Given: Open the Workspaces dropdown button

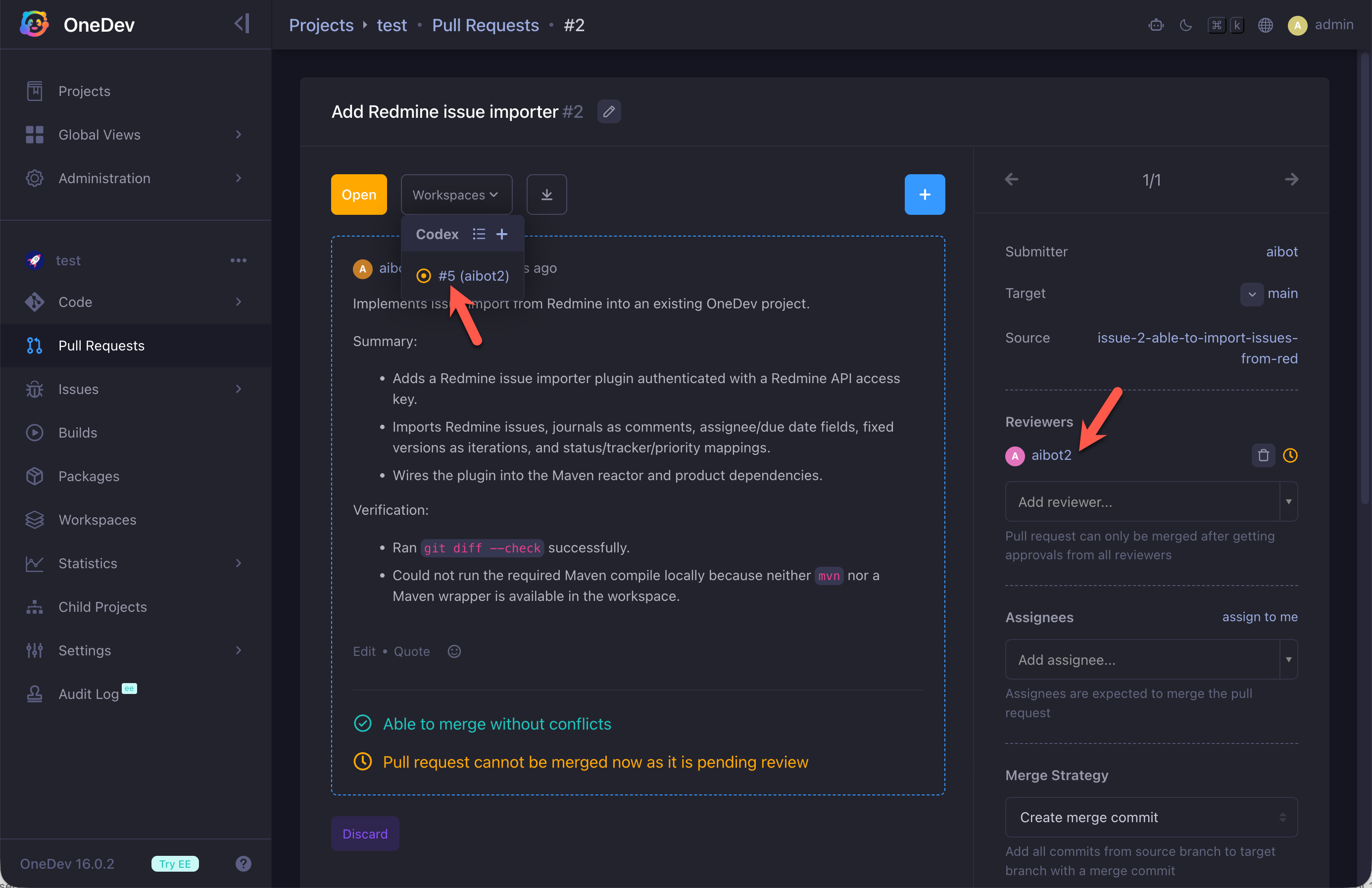Looking at the screenshot, I should point(456,195).
